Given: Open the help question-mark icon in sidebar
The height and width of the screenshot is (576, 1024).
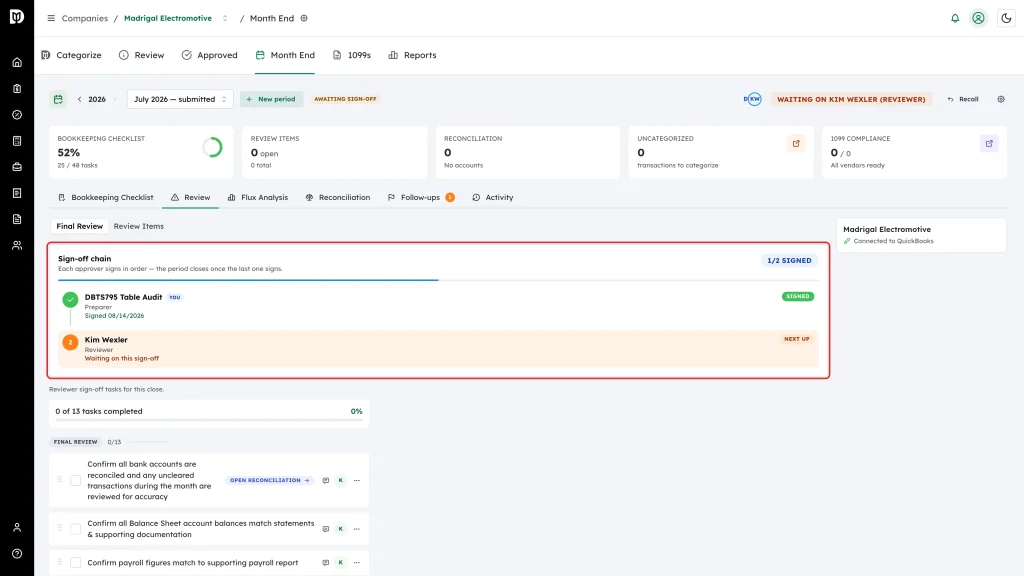Looking at the screenshot, I should coord(17,554).
